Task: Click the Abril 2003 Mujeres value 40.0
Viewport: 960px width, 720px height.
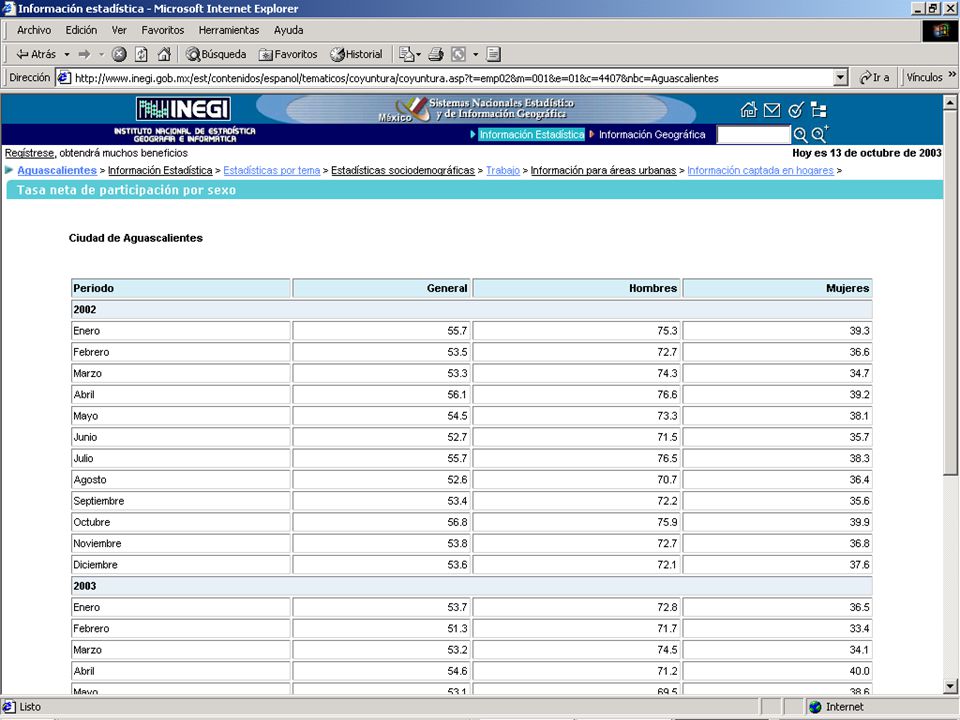Action: [859, 671]
